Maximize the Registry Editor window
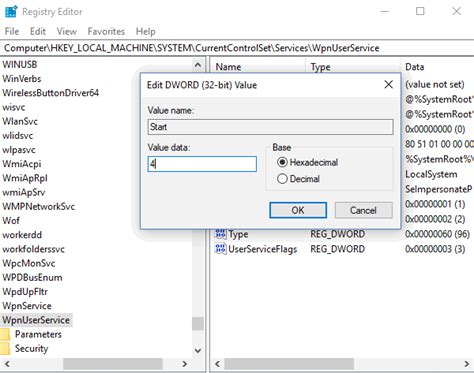 420,11
